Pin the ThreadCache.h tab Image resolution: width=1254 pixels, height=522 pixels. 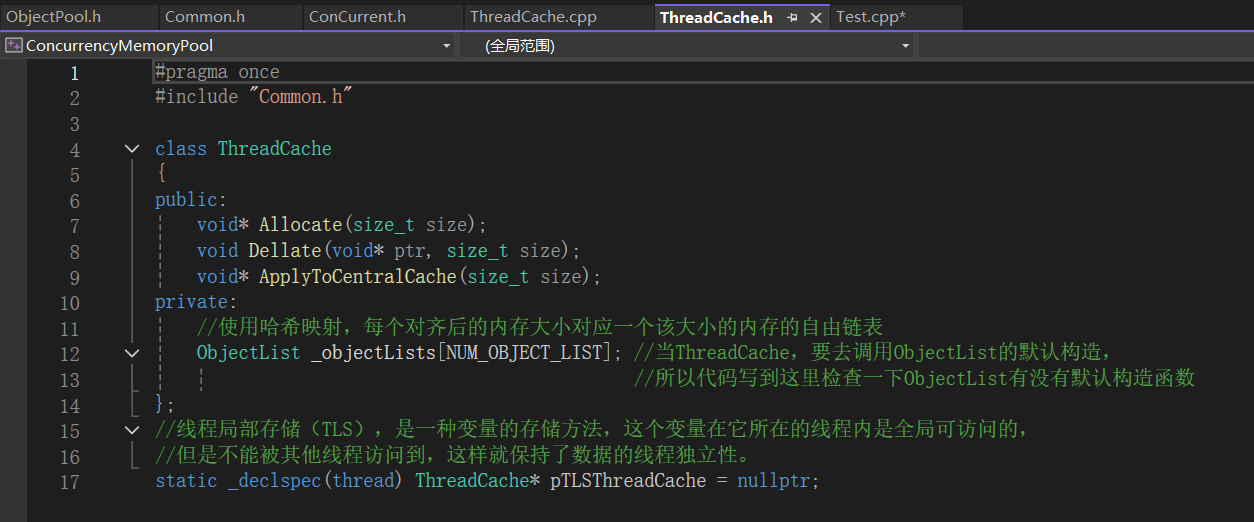tap(792, 18)
